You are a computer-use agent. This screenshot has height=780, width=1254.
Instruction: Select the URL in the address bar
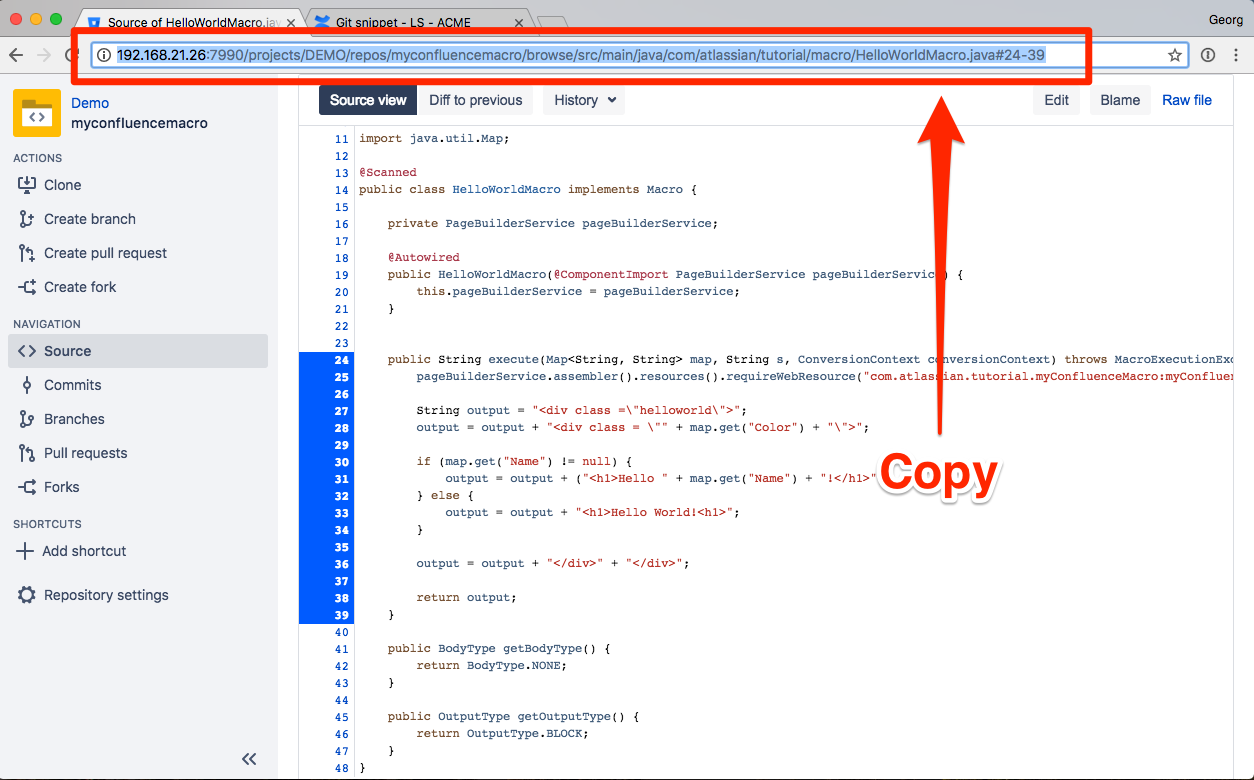[600, 54]
